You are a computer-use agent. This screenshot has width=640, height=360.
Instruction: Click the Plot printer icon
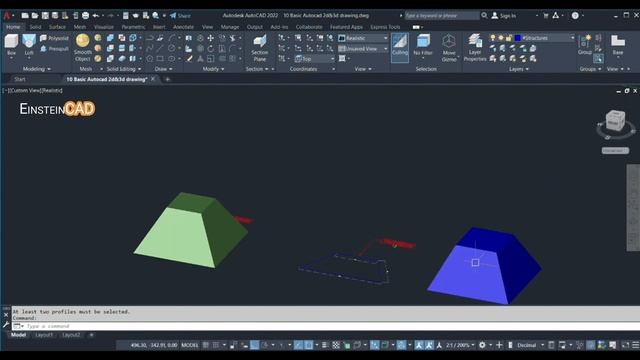click(x=85, y=16)
